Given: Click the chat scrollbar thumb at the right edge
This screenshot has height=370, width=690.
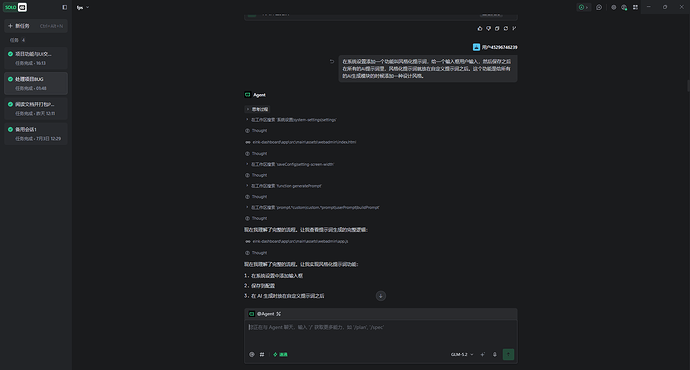Looking at the screenshot, I should pos(688,86).
